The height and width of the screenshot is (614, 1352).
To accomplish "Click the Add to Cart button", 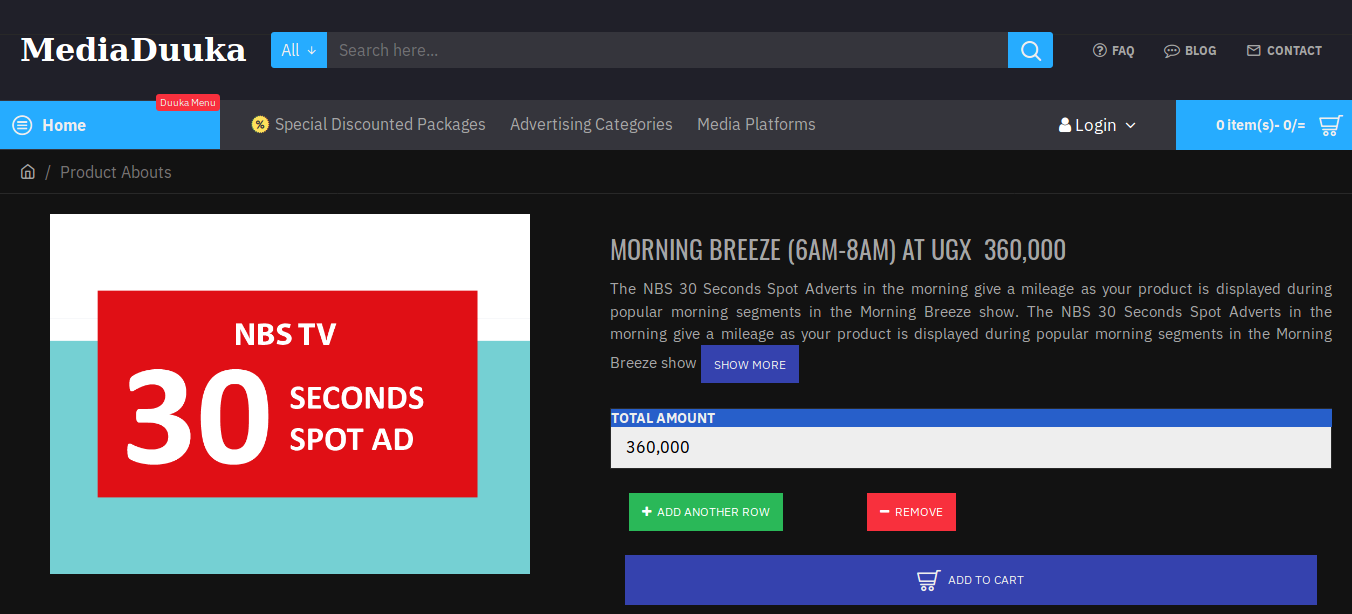I will [x=970, y=580].
